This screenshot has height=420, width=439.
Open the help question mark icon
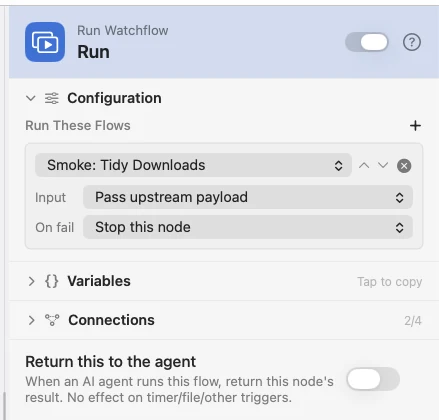tap(412, 42)
